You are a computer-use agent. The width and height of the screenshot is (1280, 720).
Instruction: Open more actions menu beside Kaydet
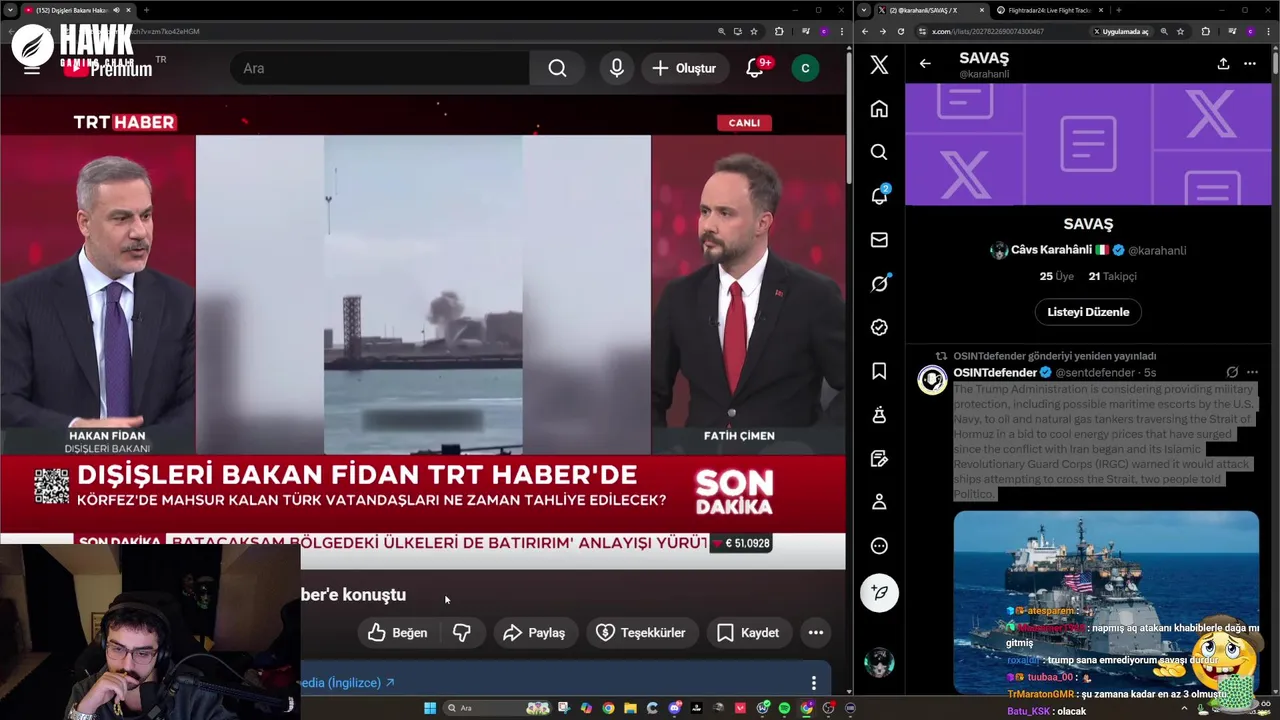(816, 632)
